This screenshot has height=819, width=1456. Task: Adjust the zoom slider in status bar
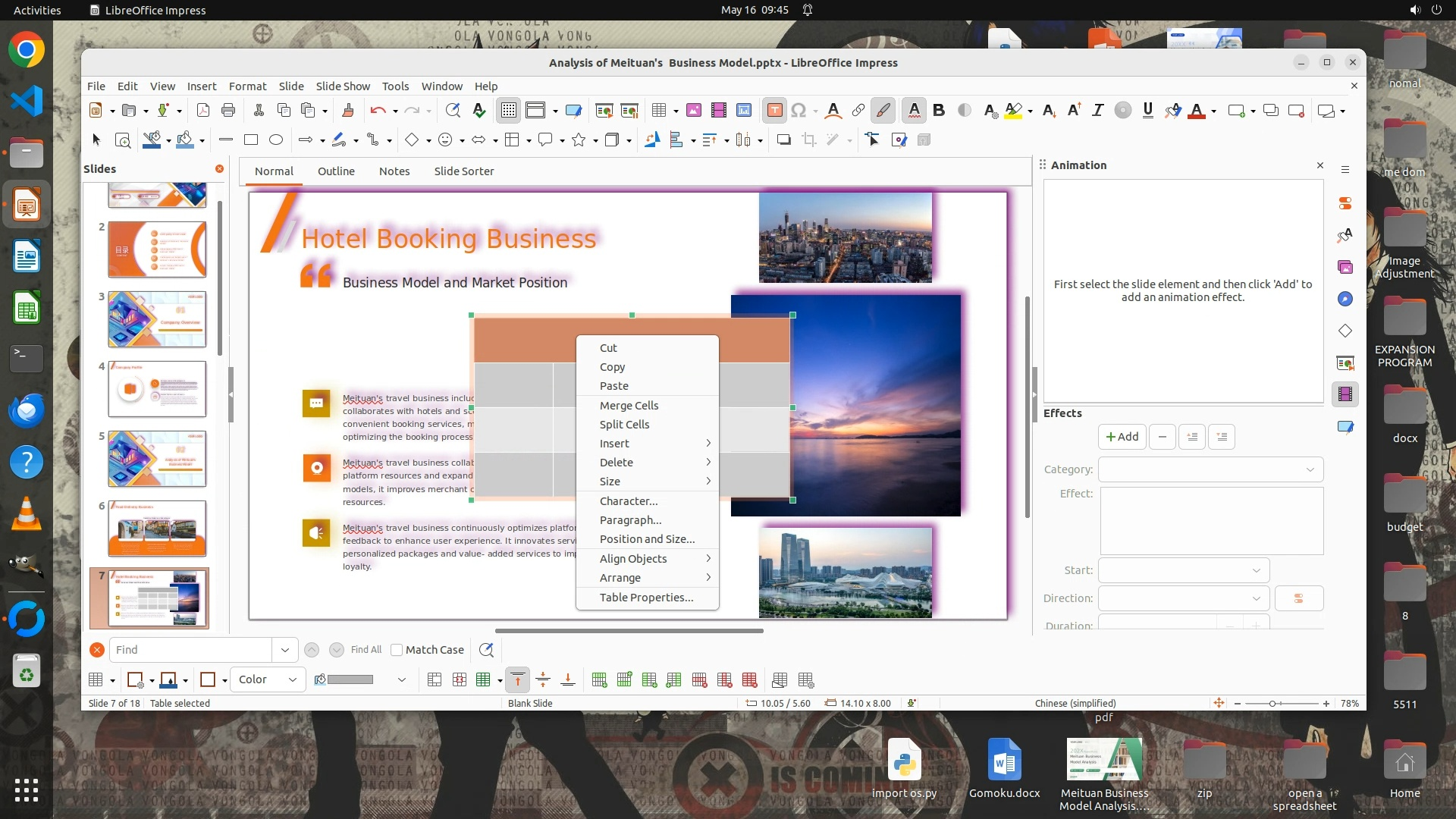point(1272,704)
